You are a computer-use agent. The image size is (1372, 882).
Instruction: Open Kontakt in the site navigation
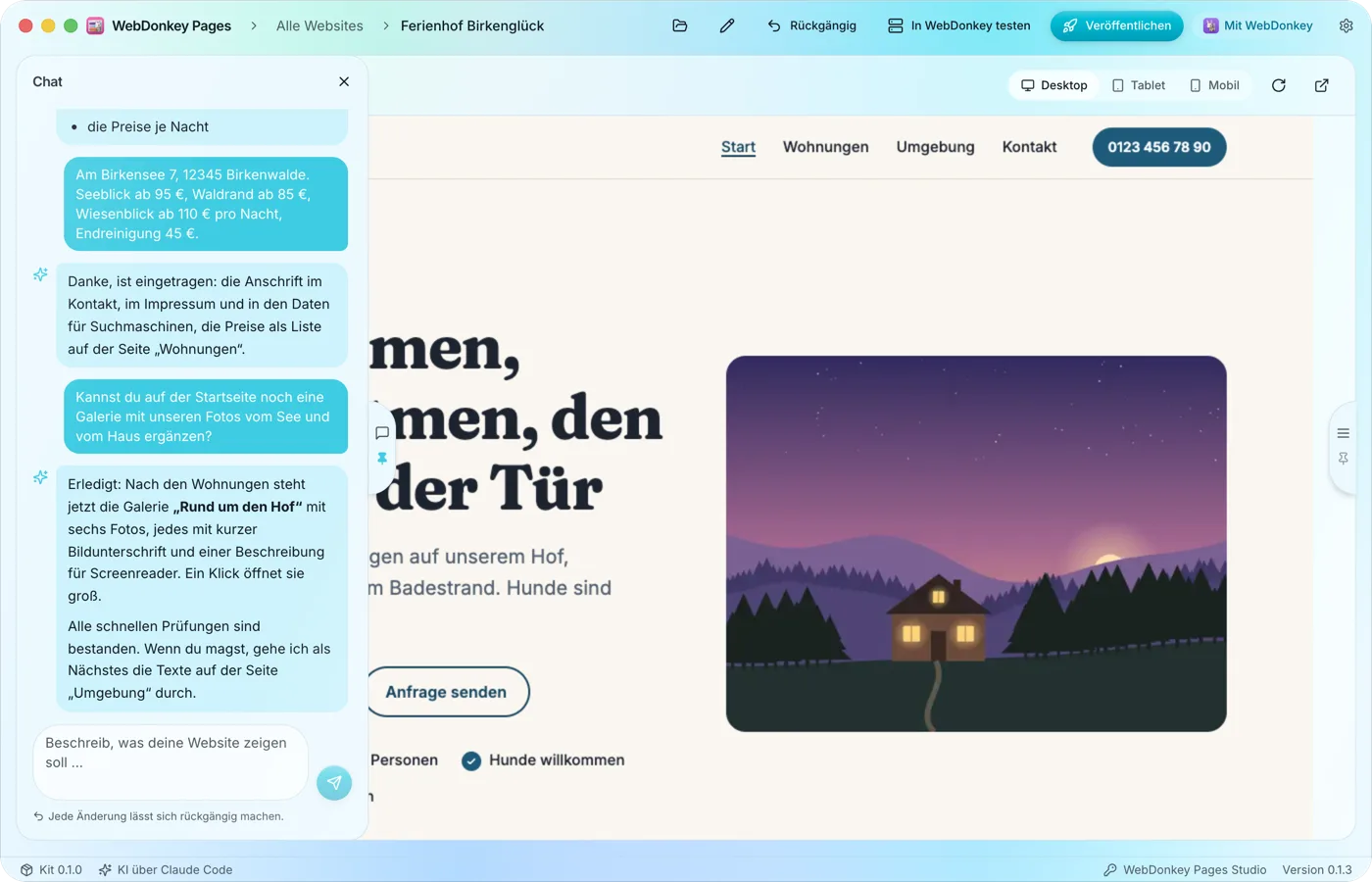coord(1029,147)
